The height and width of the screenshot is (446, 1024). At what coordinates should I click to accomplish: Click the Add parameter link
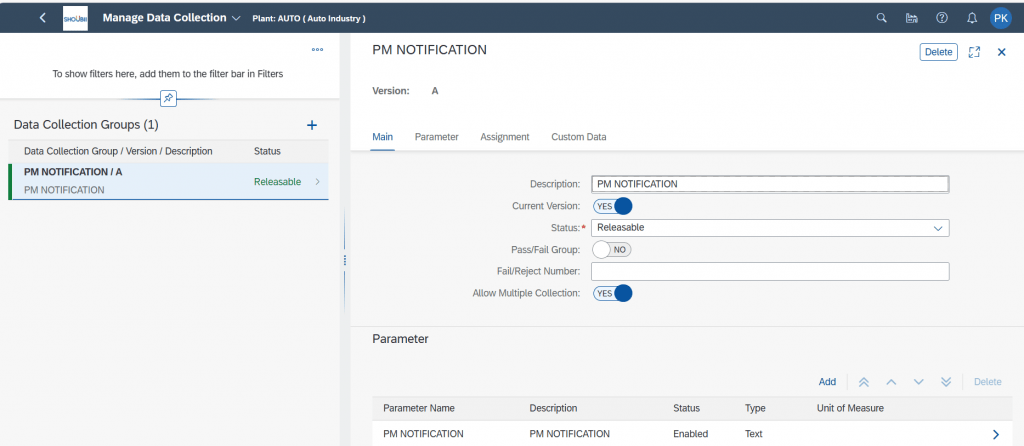(x=827, y=382)
